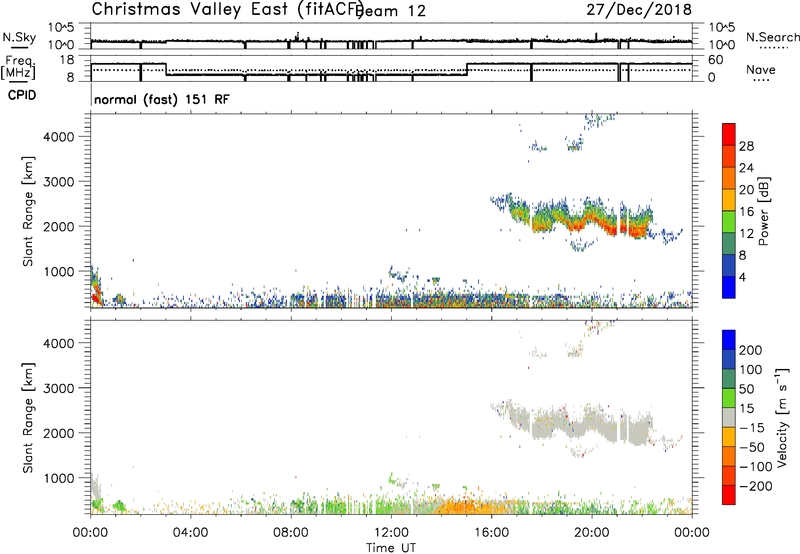
Task: Click the red top segment of Power colorbar
Action: (x=729, y=134)
